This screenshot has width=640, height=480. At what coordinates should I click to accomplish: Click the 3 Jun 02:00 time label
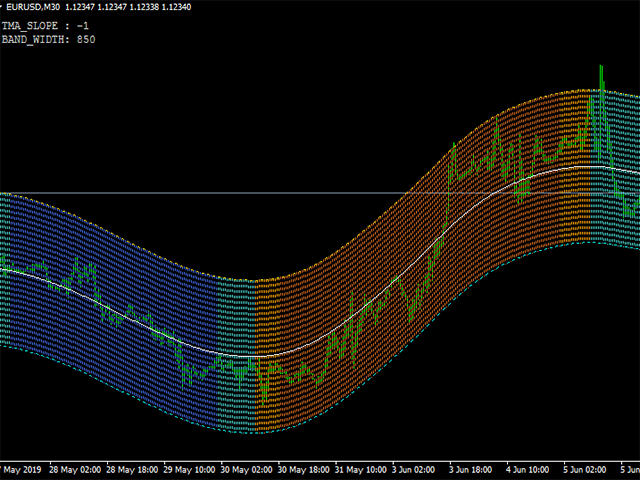coord(413,470)
